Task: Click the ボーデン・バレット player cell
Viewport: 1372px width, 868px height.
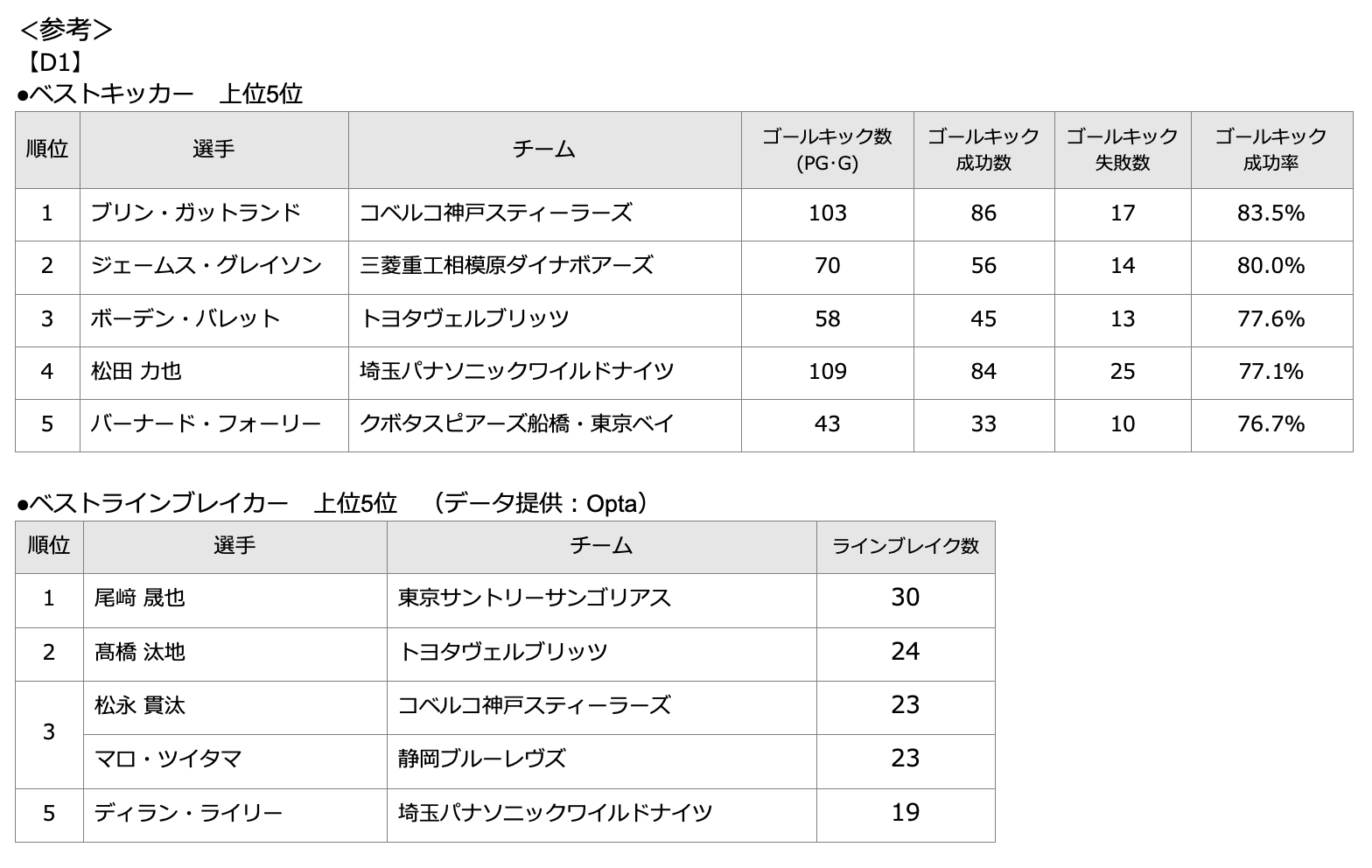Action: tap(185, 318)
